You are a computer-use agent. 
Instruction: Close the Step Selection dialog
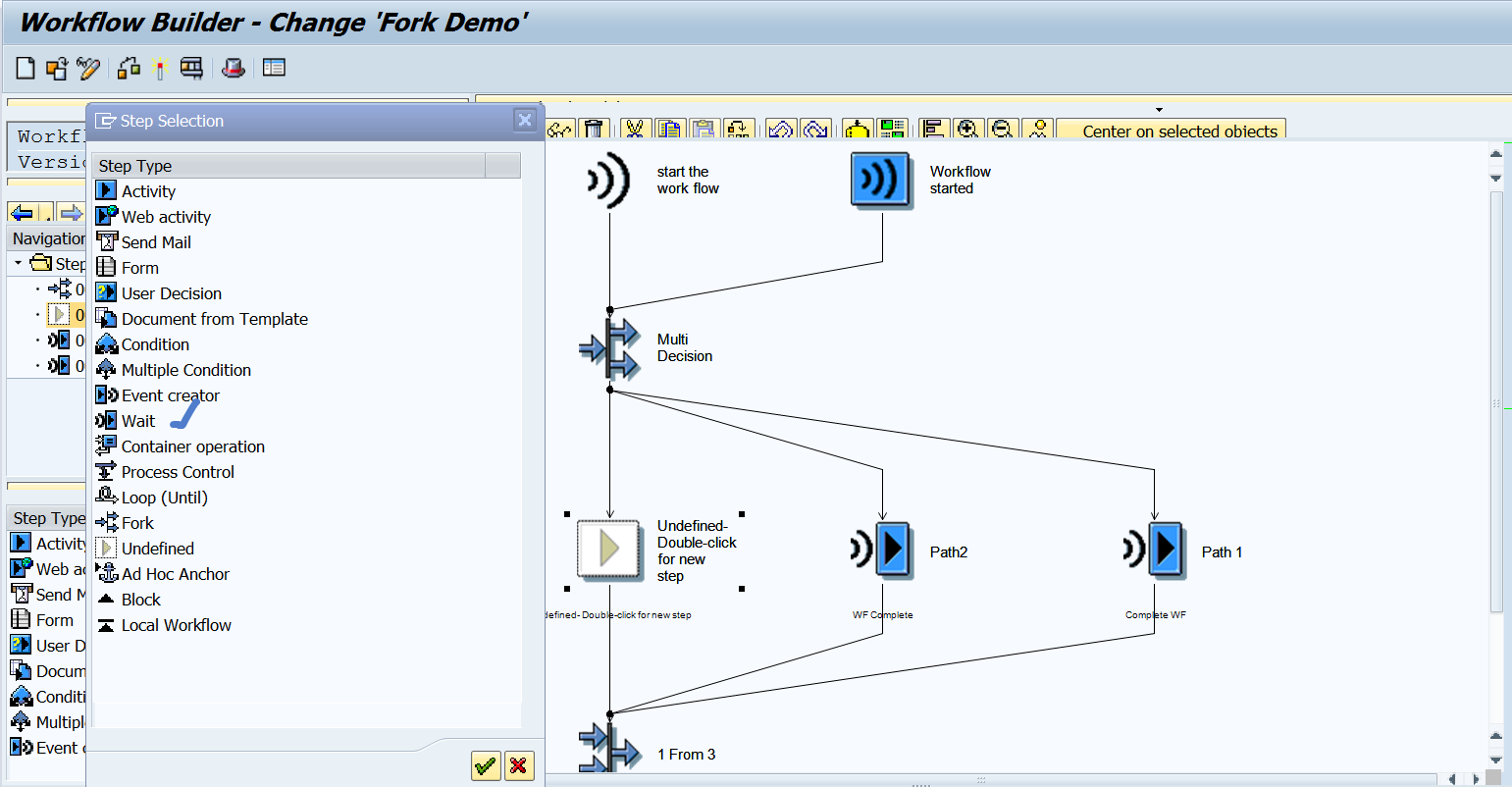point(525,120)
